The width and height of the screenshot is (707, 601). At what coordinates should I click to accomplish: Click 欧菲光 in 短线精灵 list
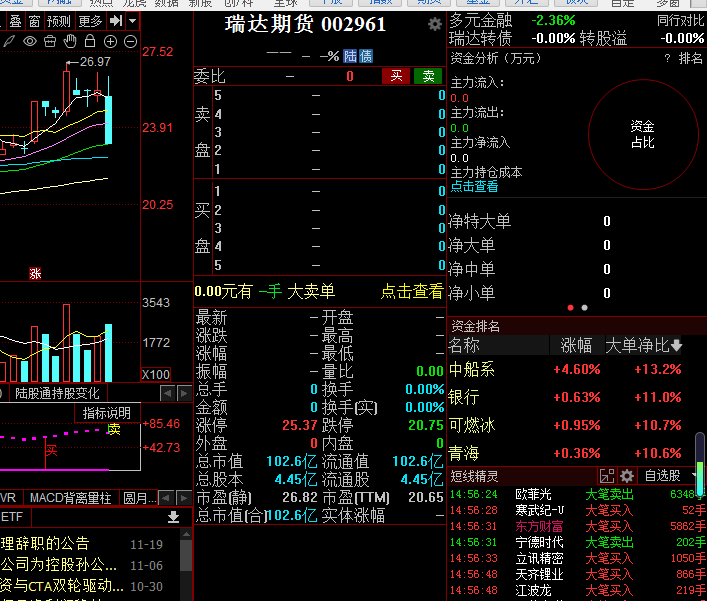[x=533, y=494]
